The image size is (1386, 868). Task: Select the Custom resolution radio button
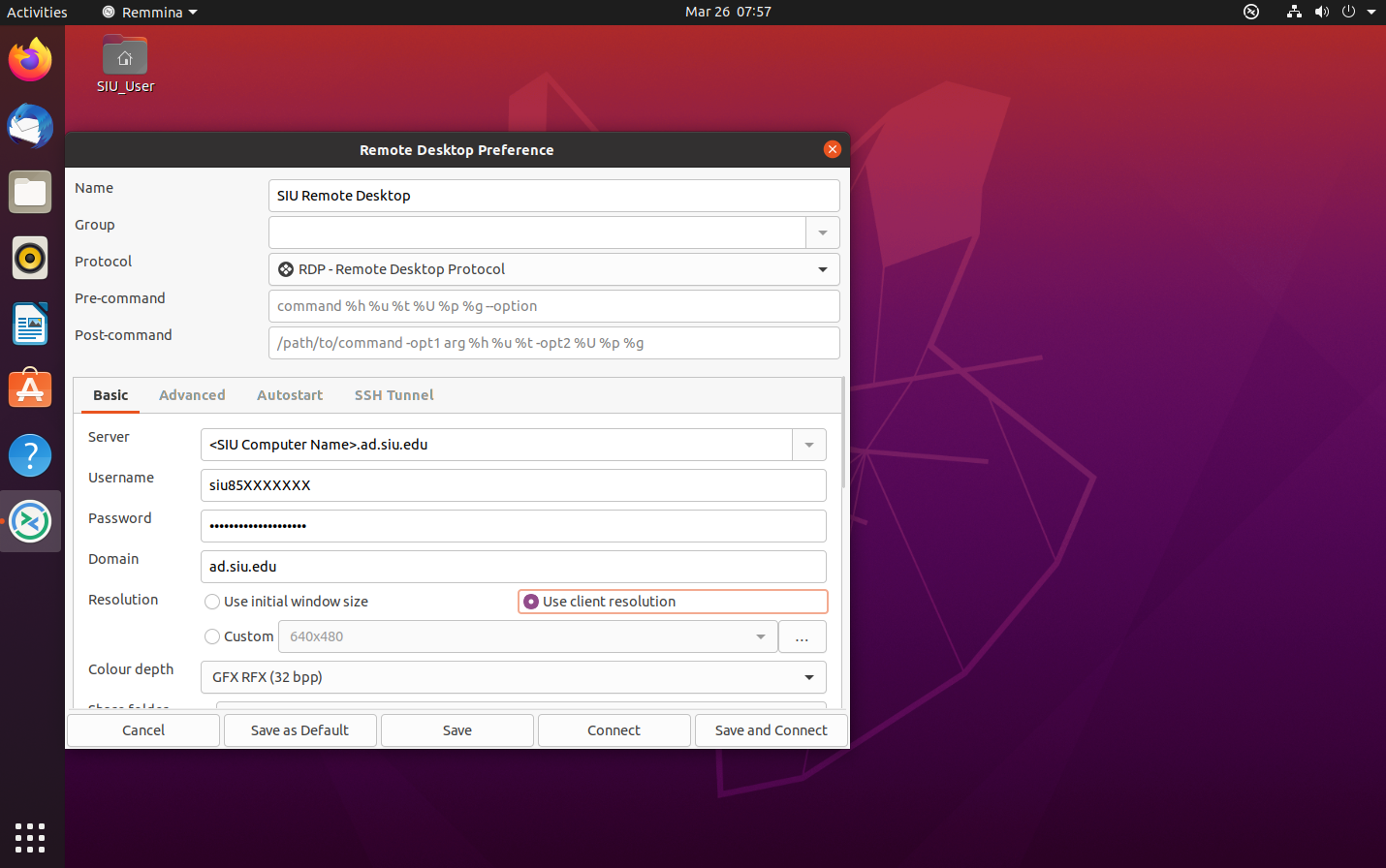pyautogui.click(x=212, y=636)
